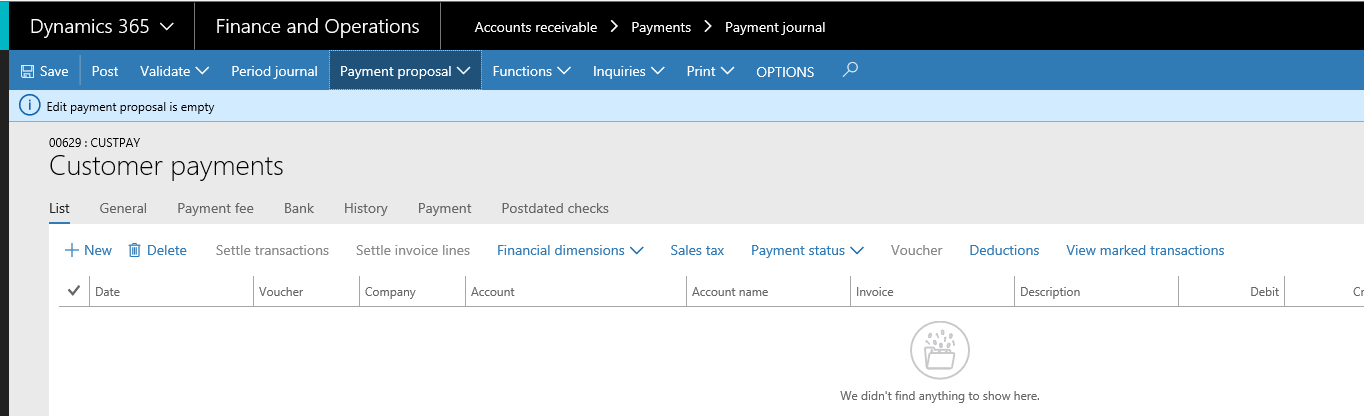Toggle the select-all checkmark in grid header
The image size is (1364, 416).
[74, 291]
